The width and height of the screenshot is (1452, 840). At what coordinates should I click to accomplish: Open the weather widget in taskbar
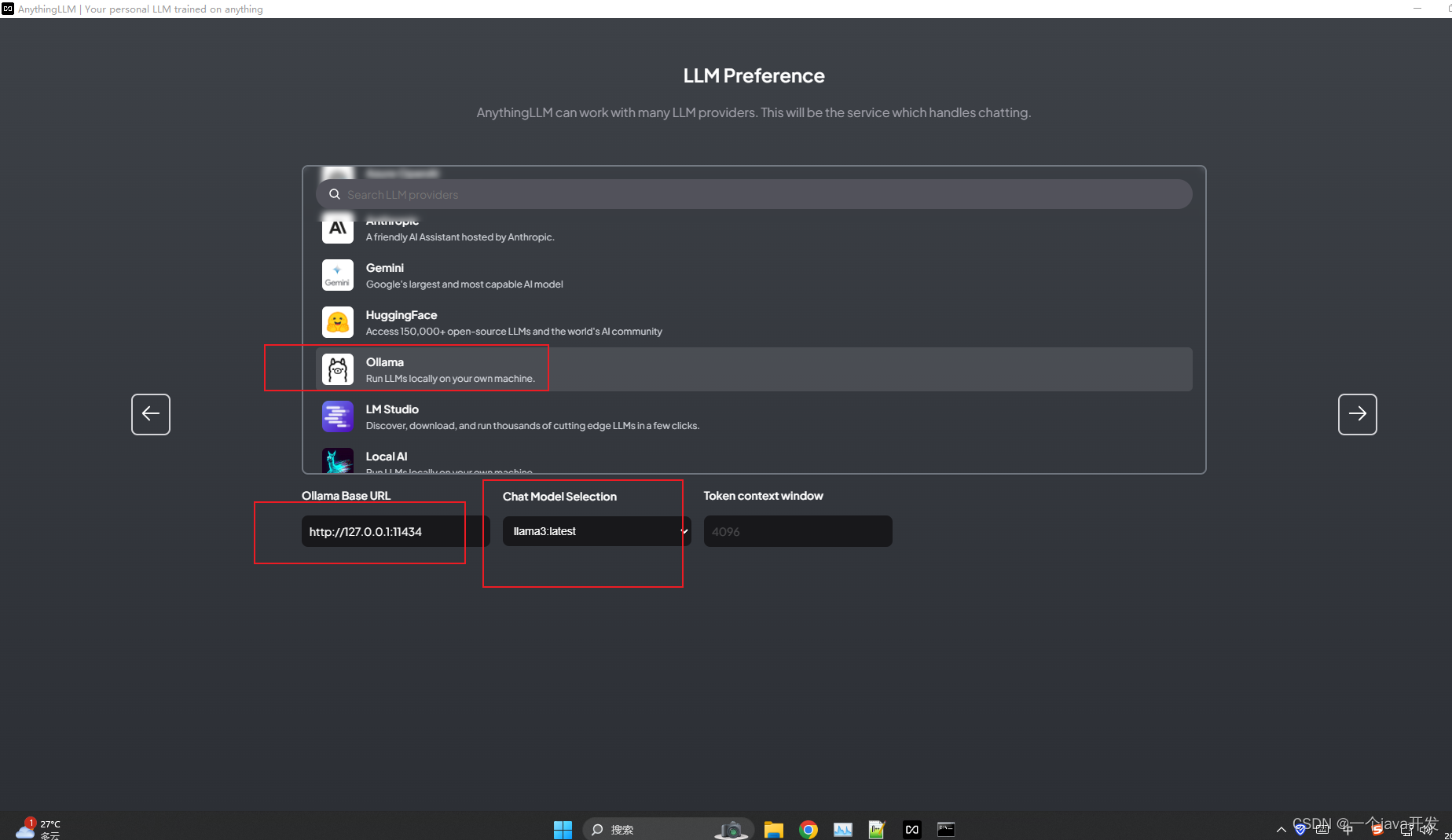tap(37, 829)
